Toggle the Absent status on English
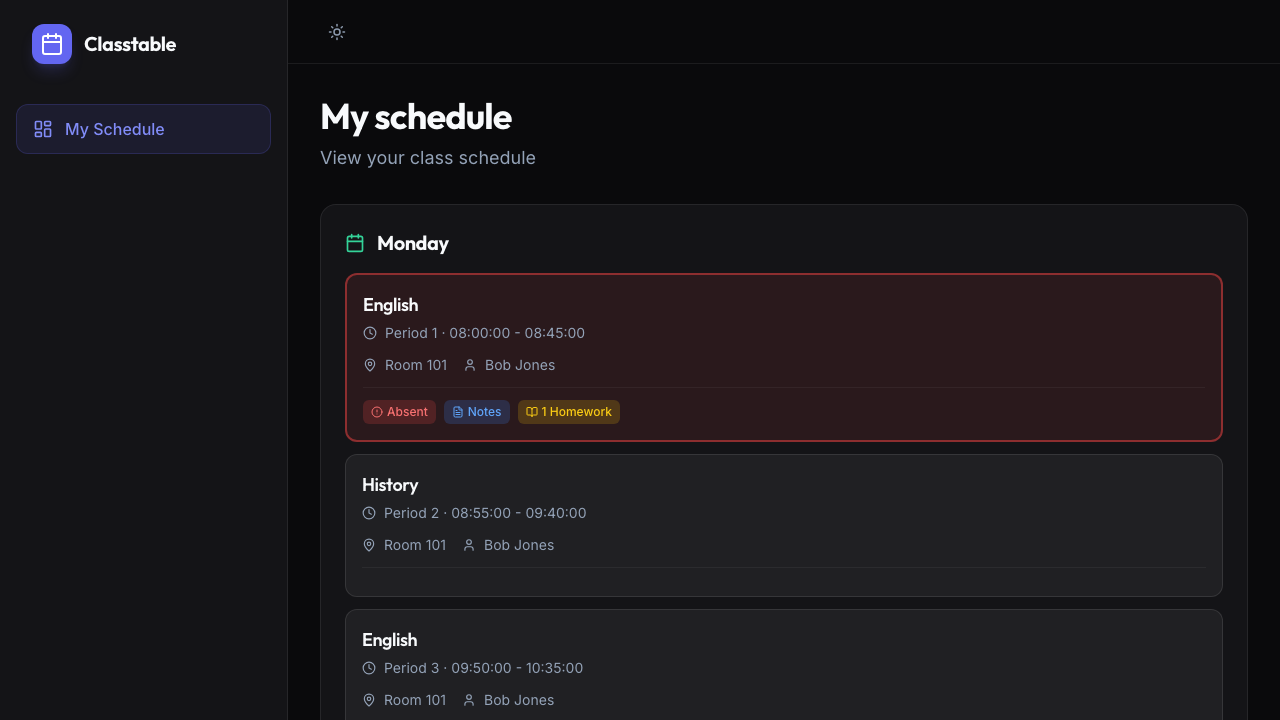 [x=399, y=412]
